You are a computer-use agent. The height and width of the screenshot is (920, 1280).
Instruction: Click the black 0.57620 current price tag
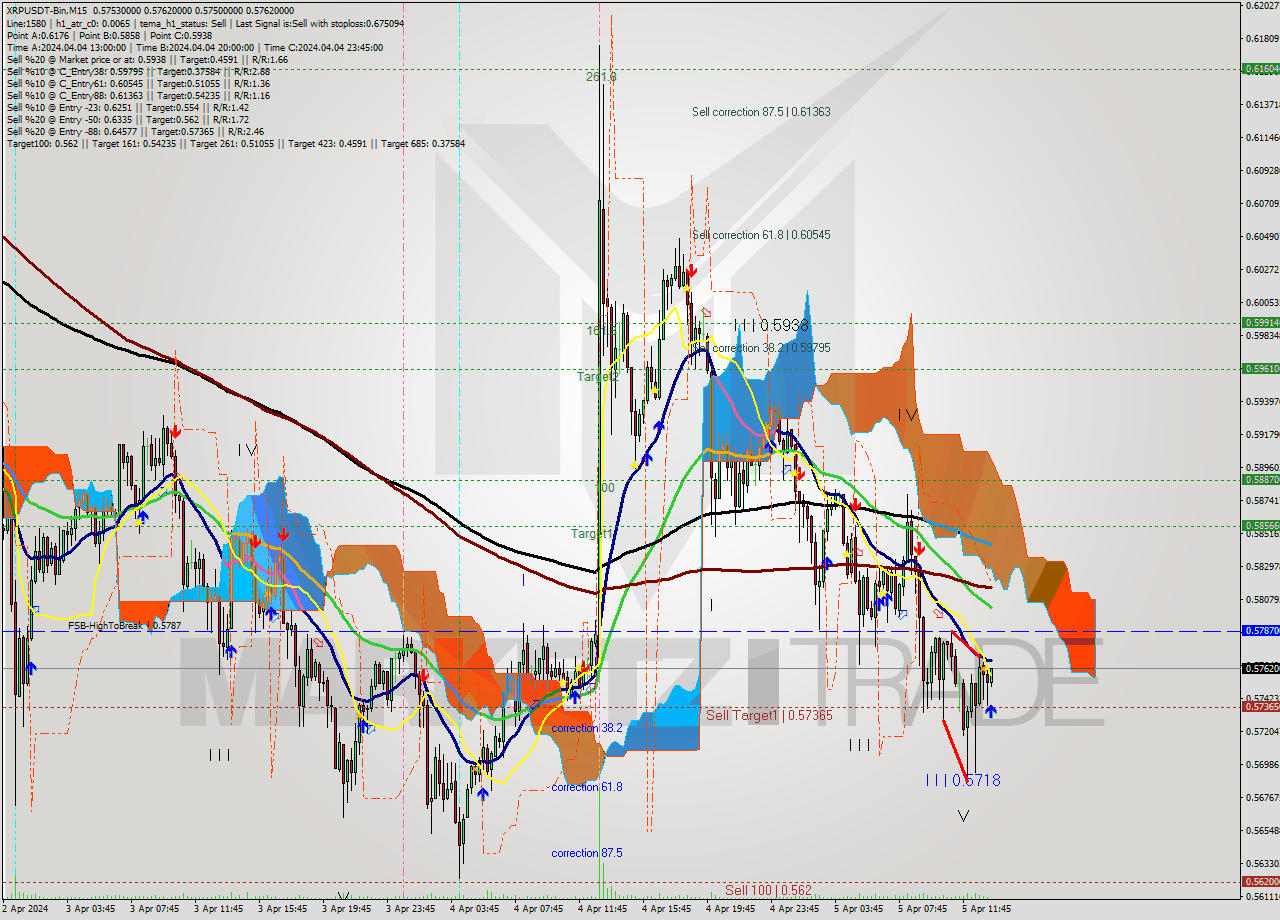(x=1260, y=668)
